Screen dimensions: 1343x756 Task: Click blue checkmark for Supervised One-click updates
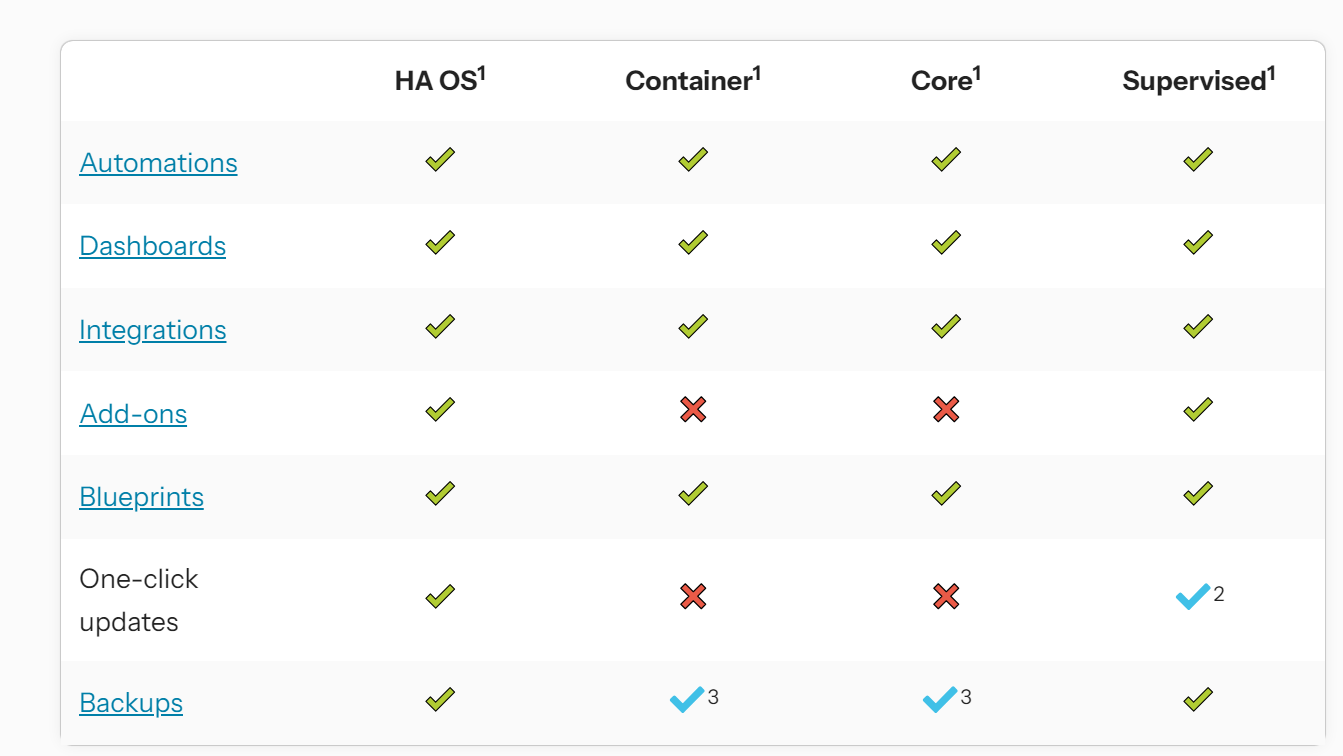tap(1193, 597)
